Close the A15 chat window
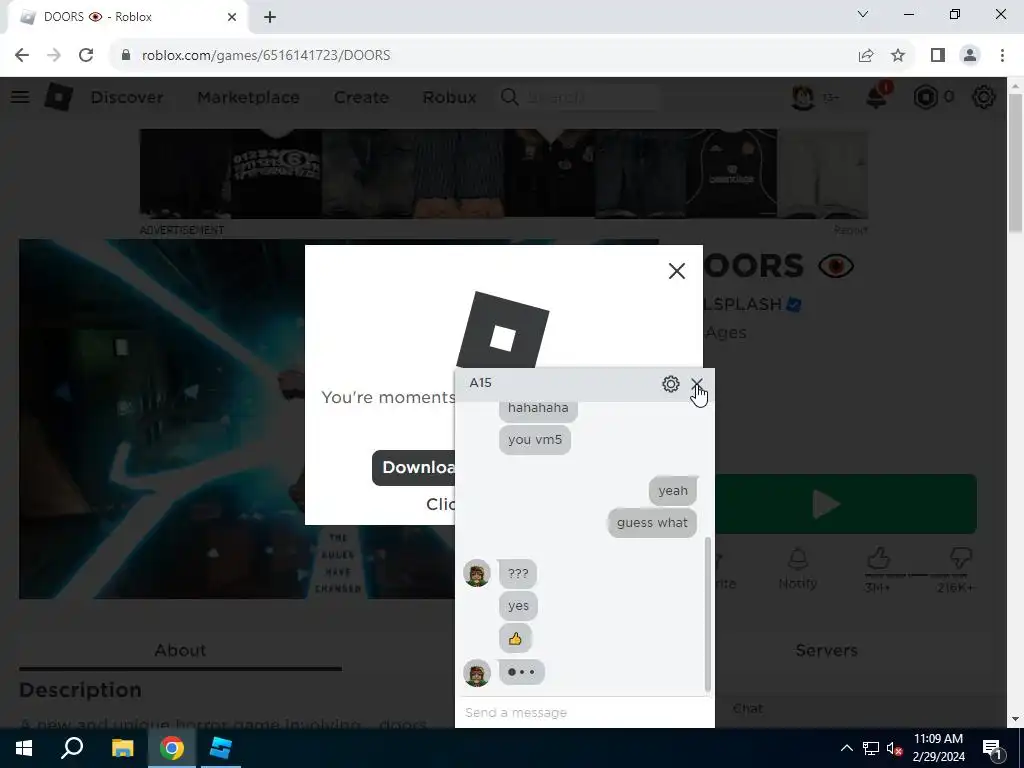 coord(697,384)
